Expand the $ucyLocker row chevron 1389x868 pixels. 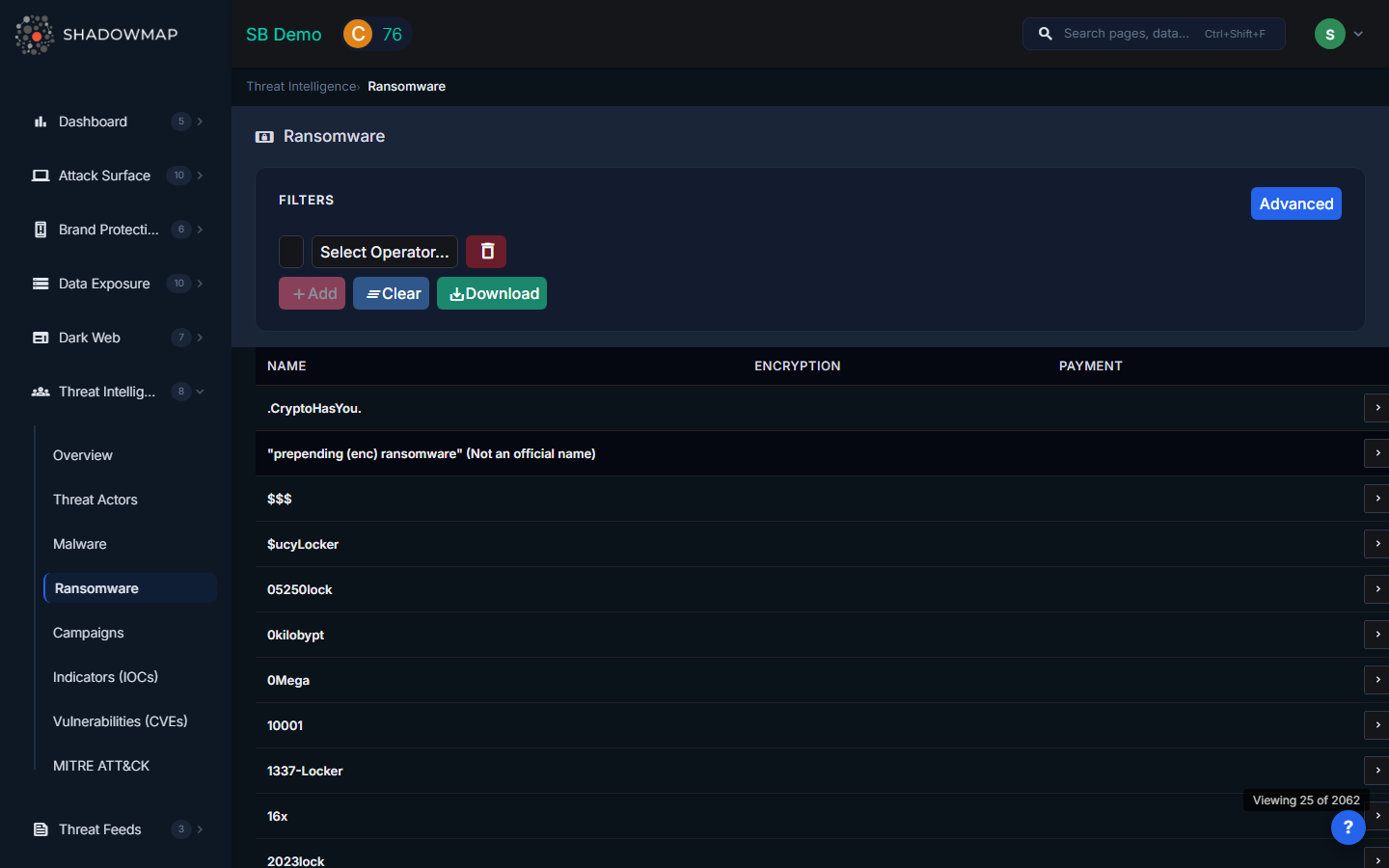1376,544
